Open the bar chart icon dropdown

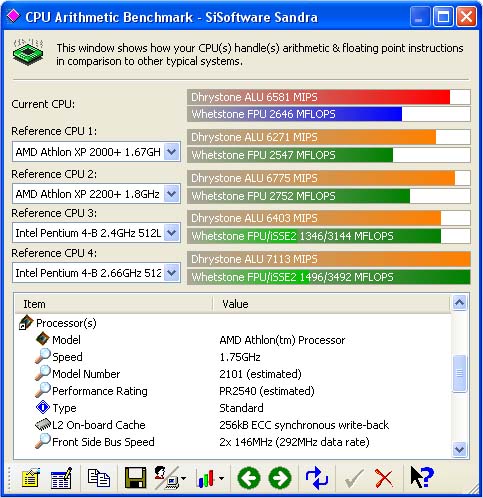[222, 479]
